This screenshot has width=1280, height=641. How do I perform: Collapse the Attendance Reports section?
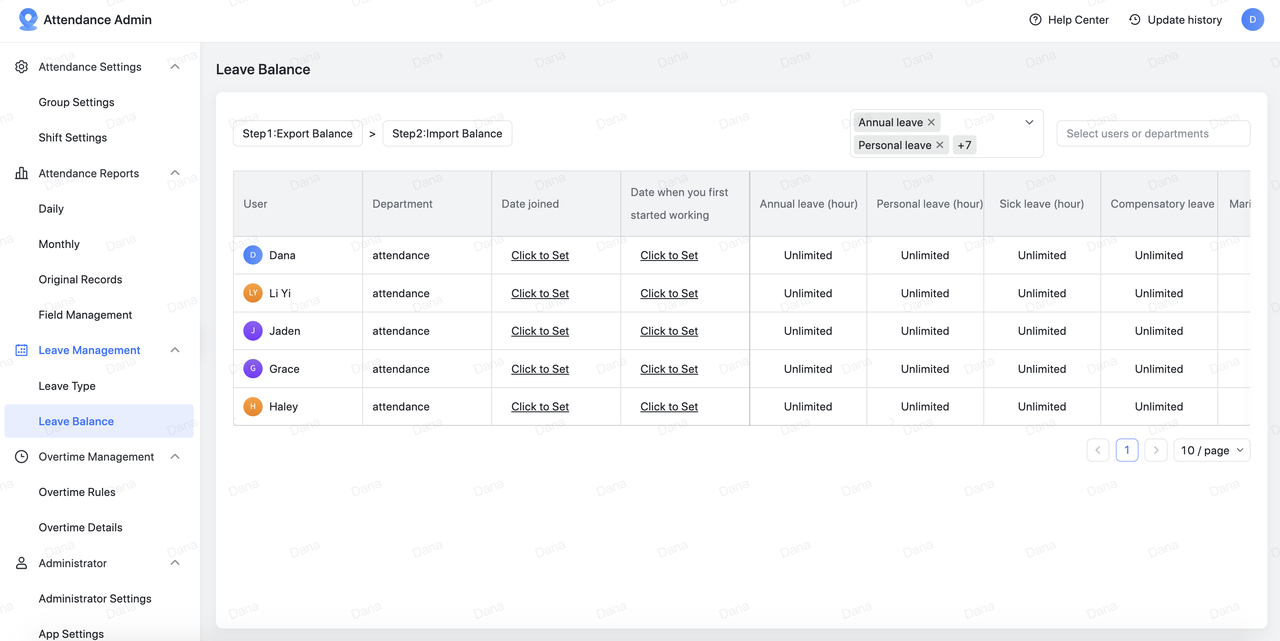[x=175, y=173]
